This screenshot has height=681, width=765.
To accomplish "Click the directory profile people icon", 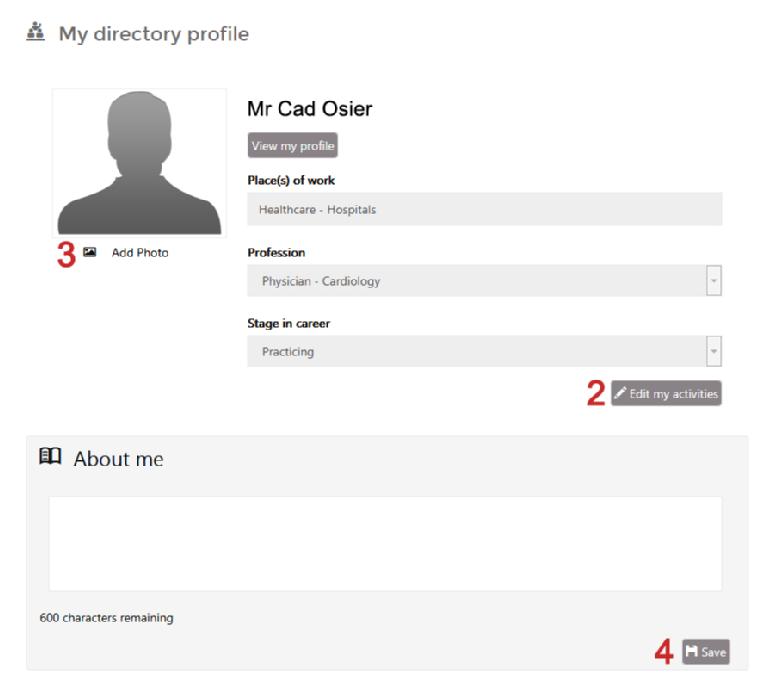I will (36, 34).
